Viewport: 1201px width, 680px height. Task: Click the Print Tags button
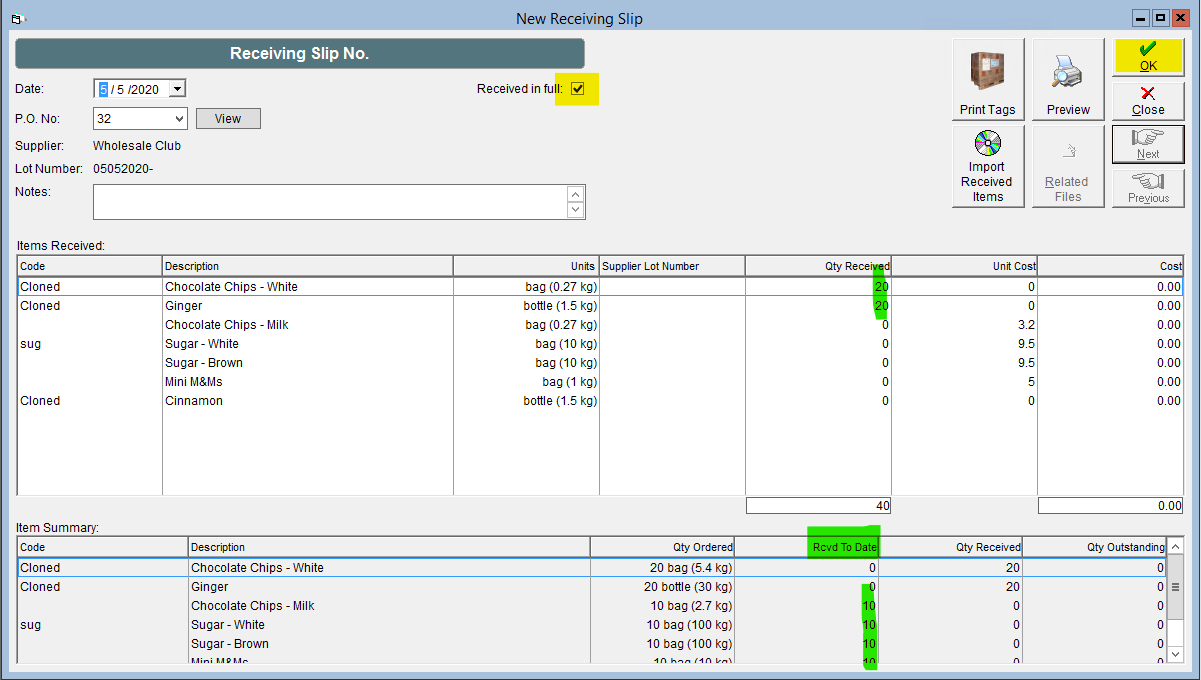[x=988, y=80]
